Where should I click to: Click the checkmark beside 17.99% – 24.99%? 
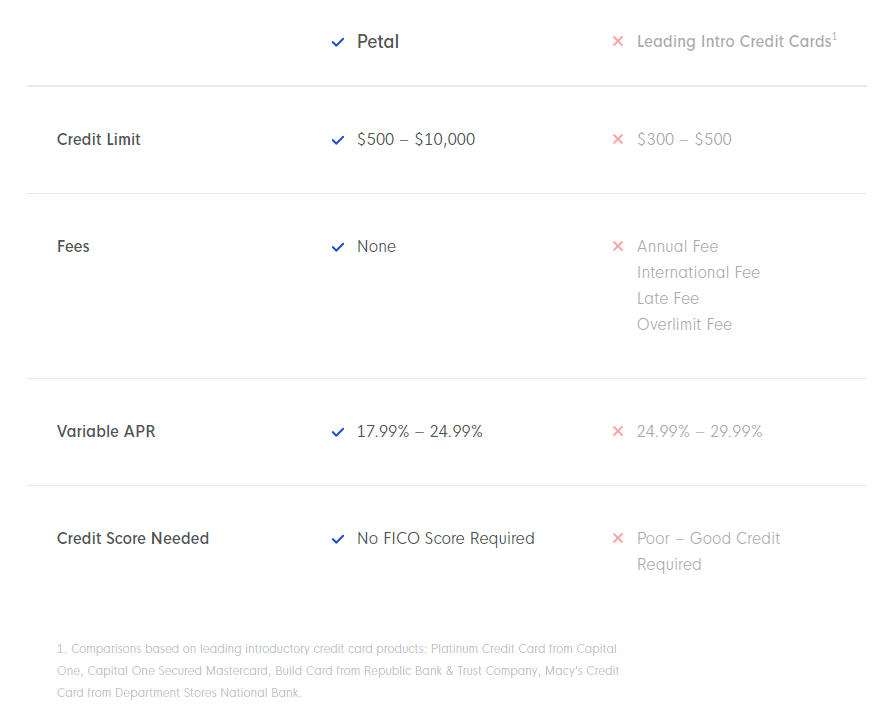(x=338, y=432)
